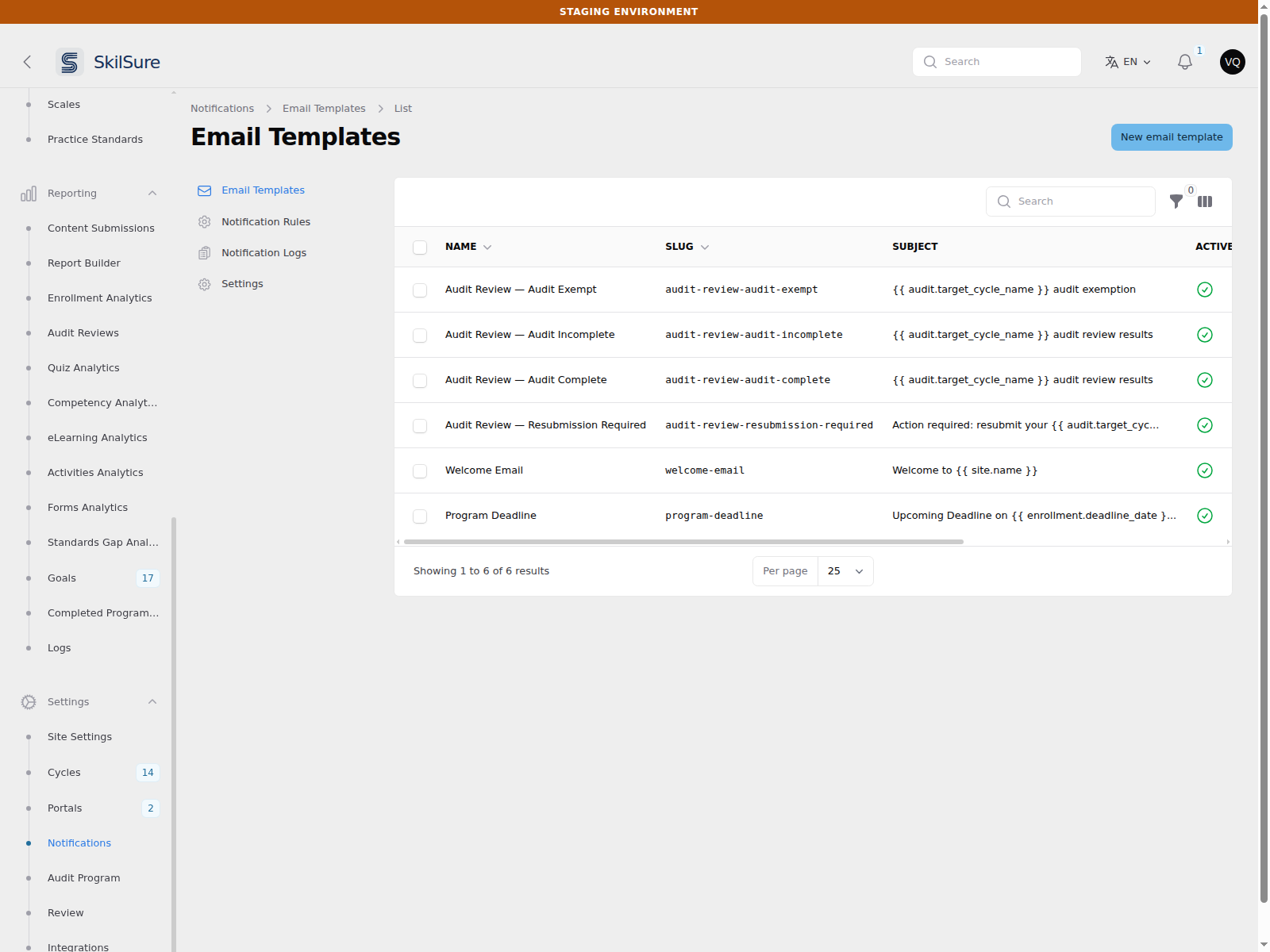Check the Audit Review — Audit Complete row
1270x952 pixels.
(420, 381)
